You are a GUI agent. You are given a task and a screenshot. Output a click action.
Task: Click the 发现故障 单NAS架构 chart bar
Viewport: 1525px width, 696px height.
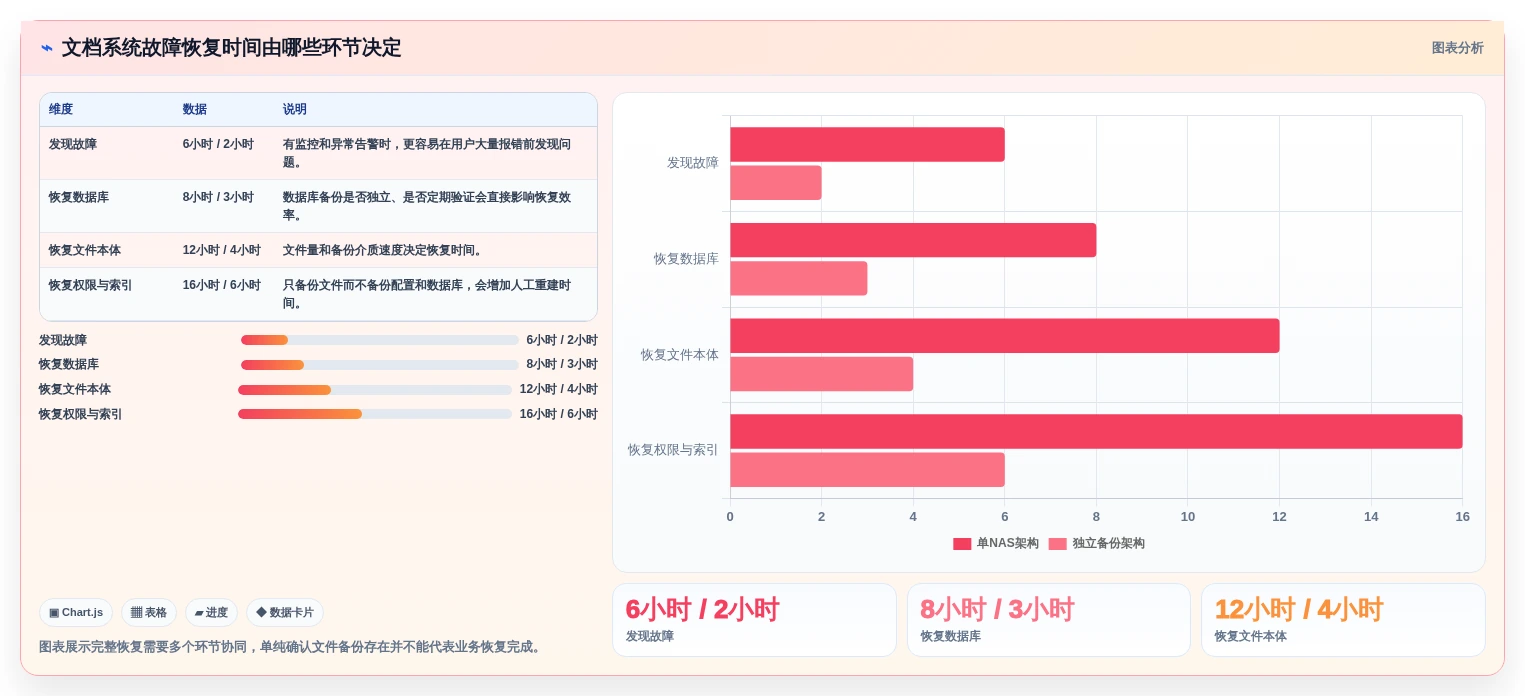pyautogui.click(x=867, y=145)
